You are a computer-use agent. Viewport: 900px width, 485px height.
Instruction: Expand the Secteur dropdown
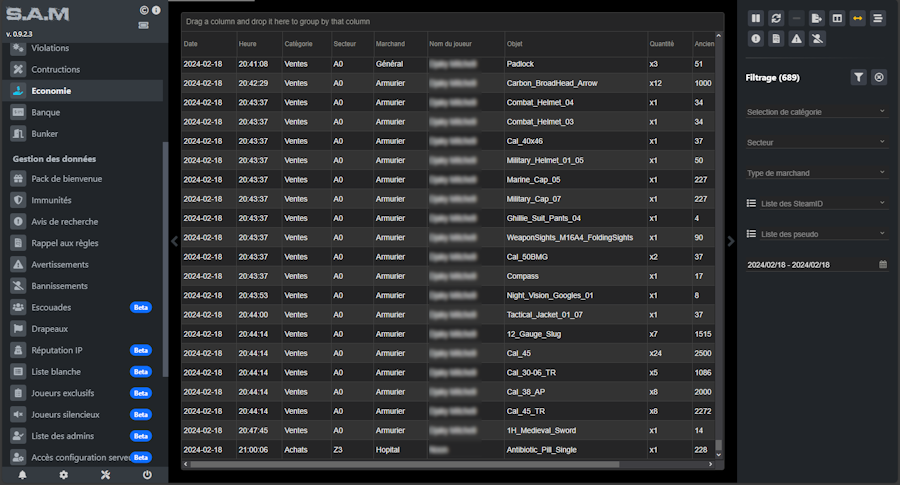click(x=816, y=143)
